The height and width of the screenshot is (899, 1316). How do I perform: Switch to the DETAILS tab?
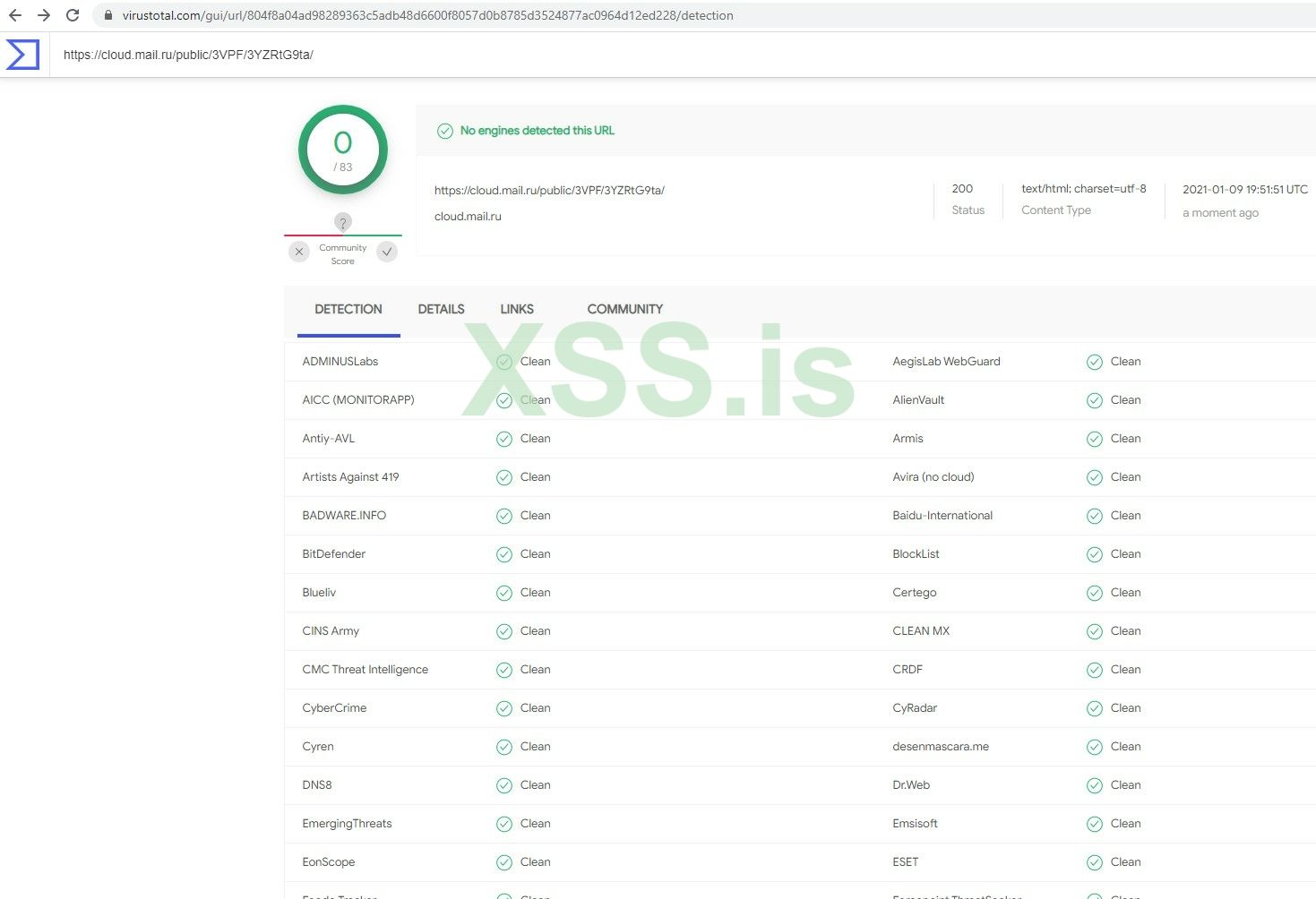pos(441,309)
